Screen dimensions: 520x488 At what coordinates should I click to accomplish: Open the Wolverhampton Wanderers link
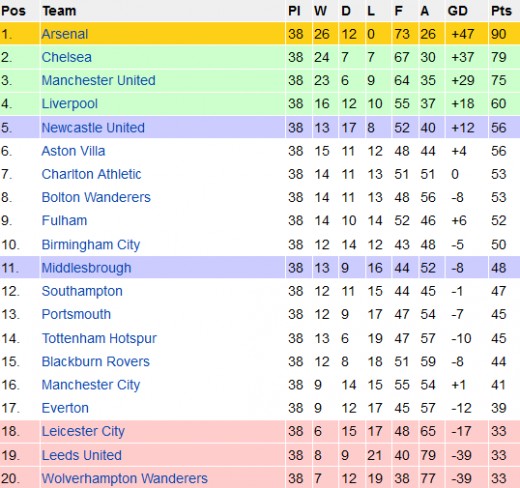[x=125, y=479]
